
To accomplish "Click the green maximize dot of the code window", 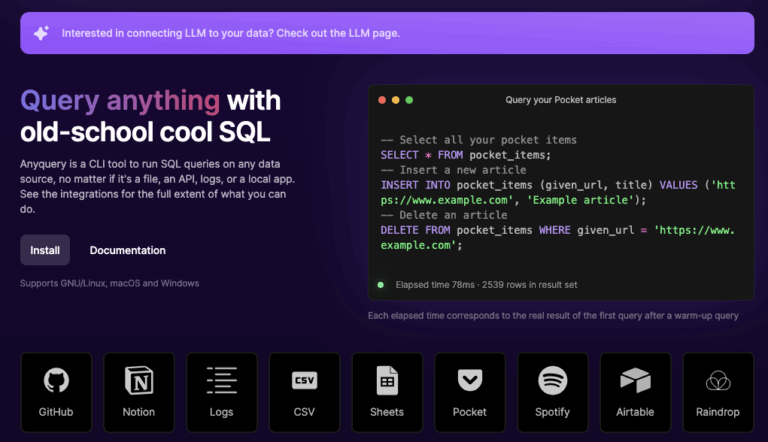I will 409,100.
